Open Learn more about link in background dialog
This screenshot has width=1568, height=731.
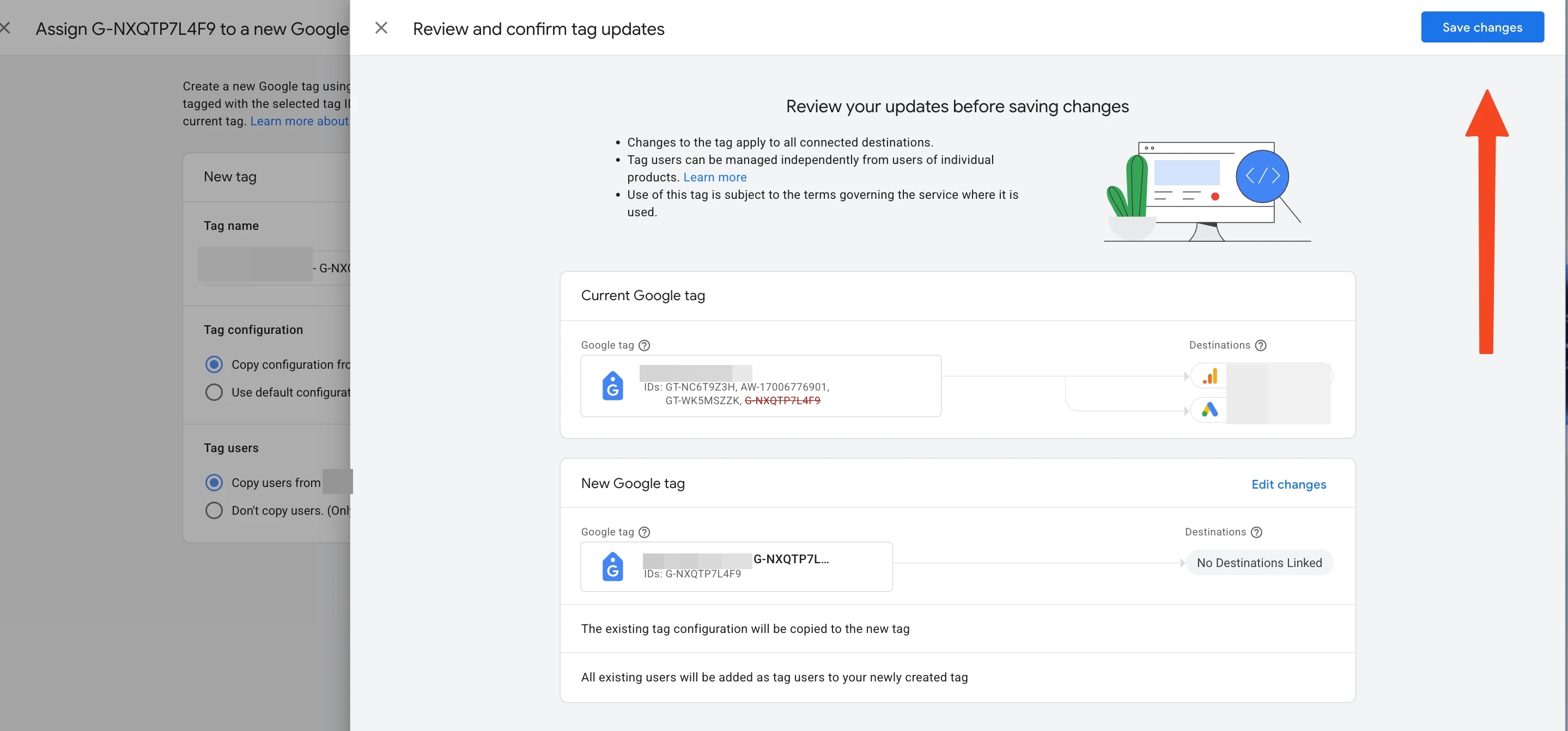pos(300,121)
